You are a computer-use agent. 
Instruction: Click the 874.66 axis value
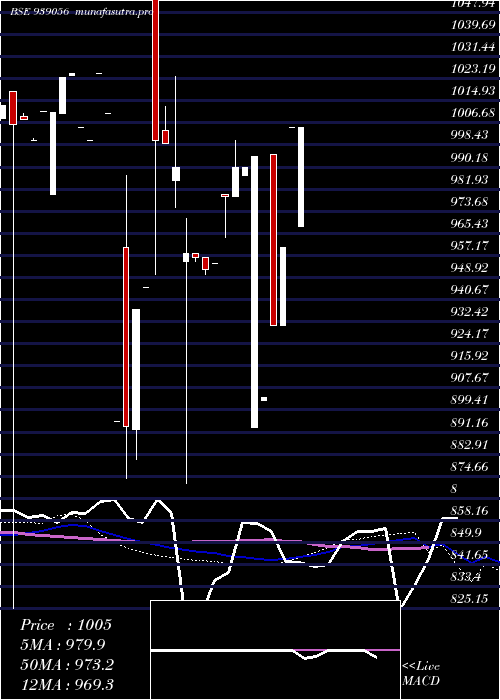point(470,467)
